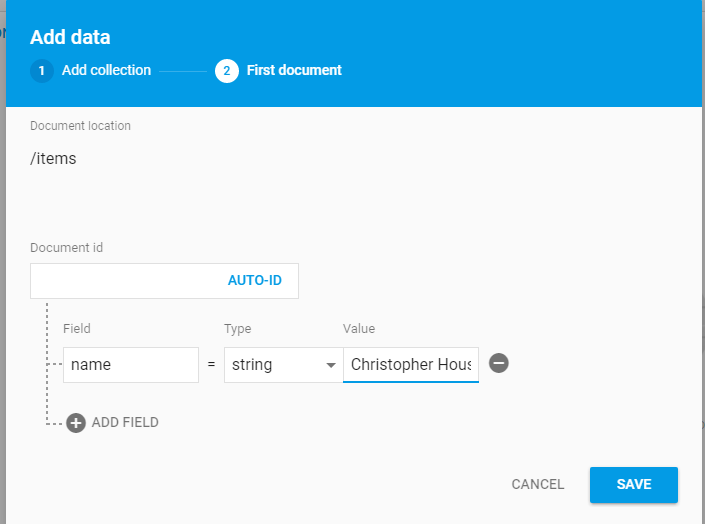Generate an ID with AUTO-ID
The width and height of the screenshot is (705, 524).
click(255, 280)
